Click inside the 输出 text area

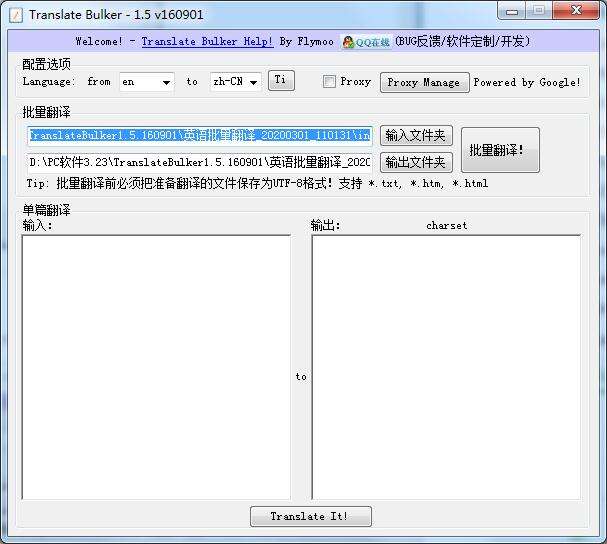click(x=446, y=367)
